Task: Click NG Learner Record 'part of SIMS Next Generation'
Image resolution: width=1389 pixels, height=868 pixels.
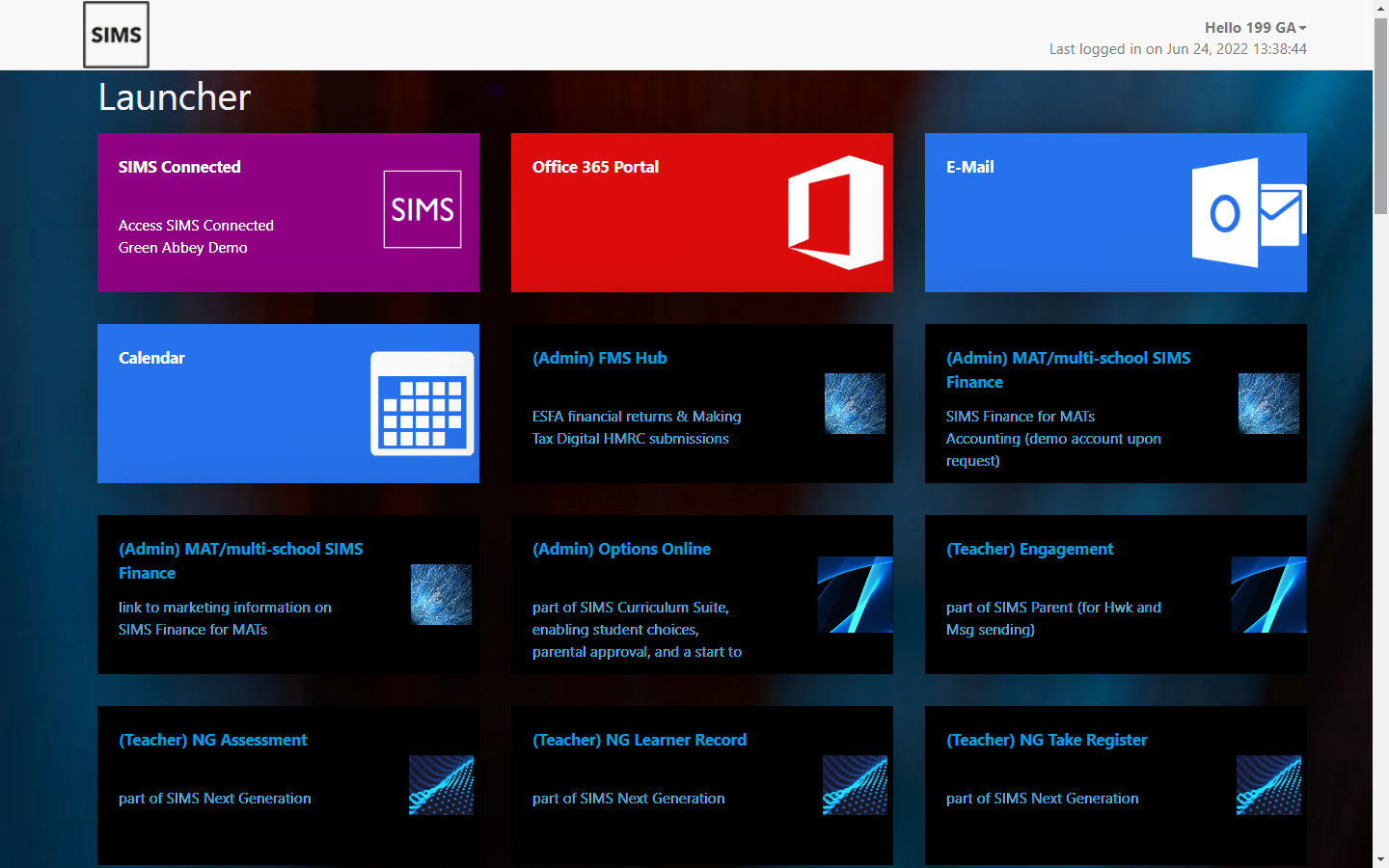Action: pyautogui.click(x=628, y=799)
